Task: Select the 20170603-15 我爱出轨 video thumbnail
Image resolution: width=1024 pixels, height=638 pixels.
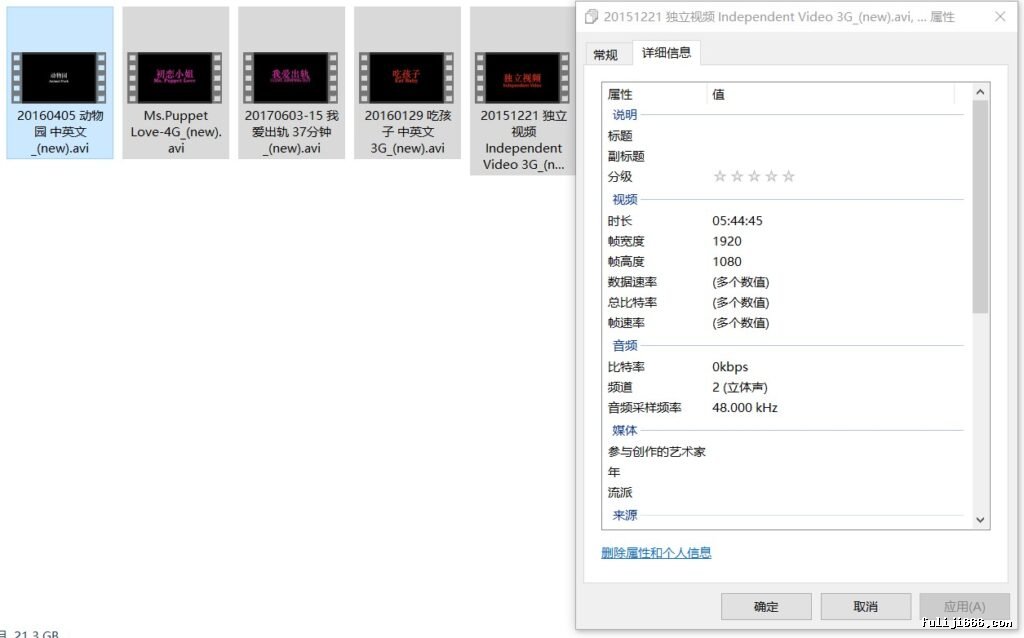Action: (291, 78)
